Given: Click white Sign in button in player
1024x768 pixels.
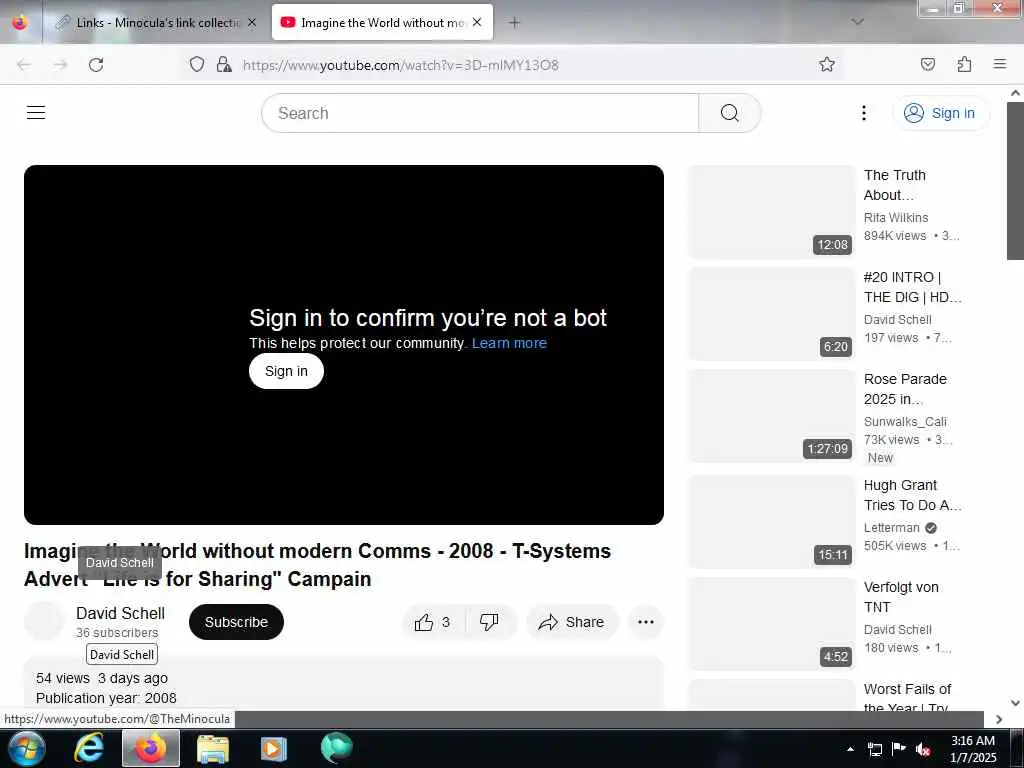Looking at the screenshot, I should (x=286, y=371).
